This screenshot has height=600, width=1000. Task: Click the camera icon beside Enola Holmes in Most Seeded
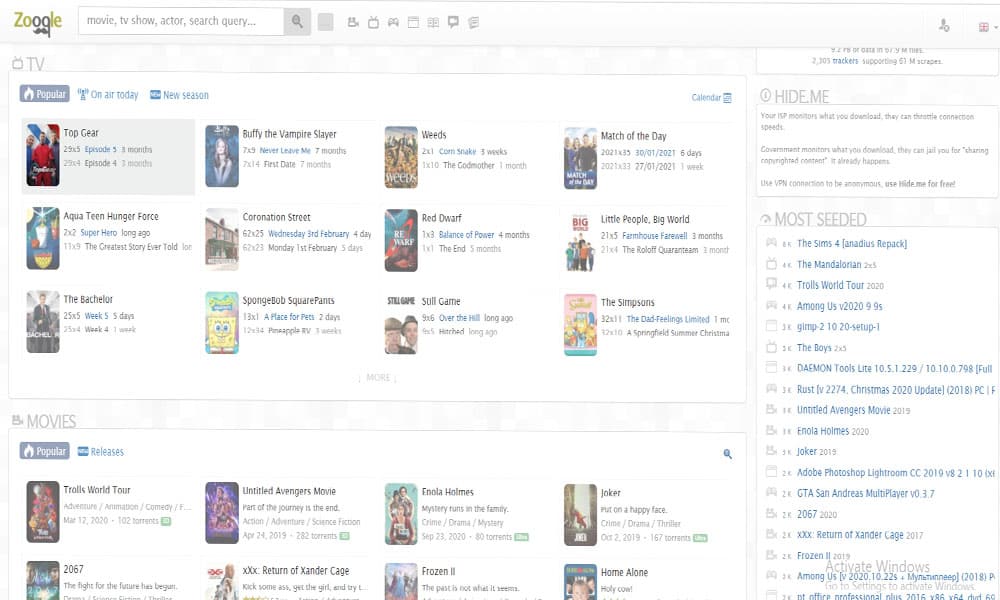(x=771, y=430)
